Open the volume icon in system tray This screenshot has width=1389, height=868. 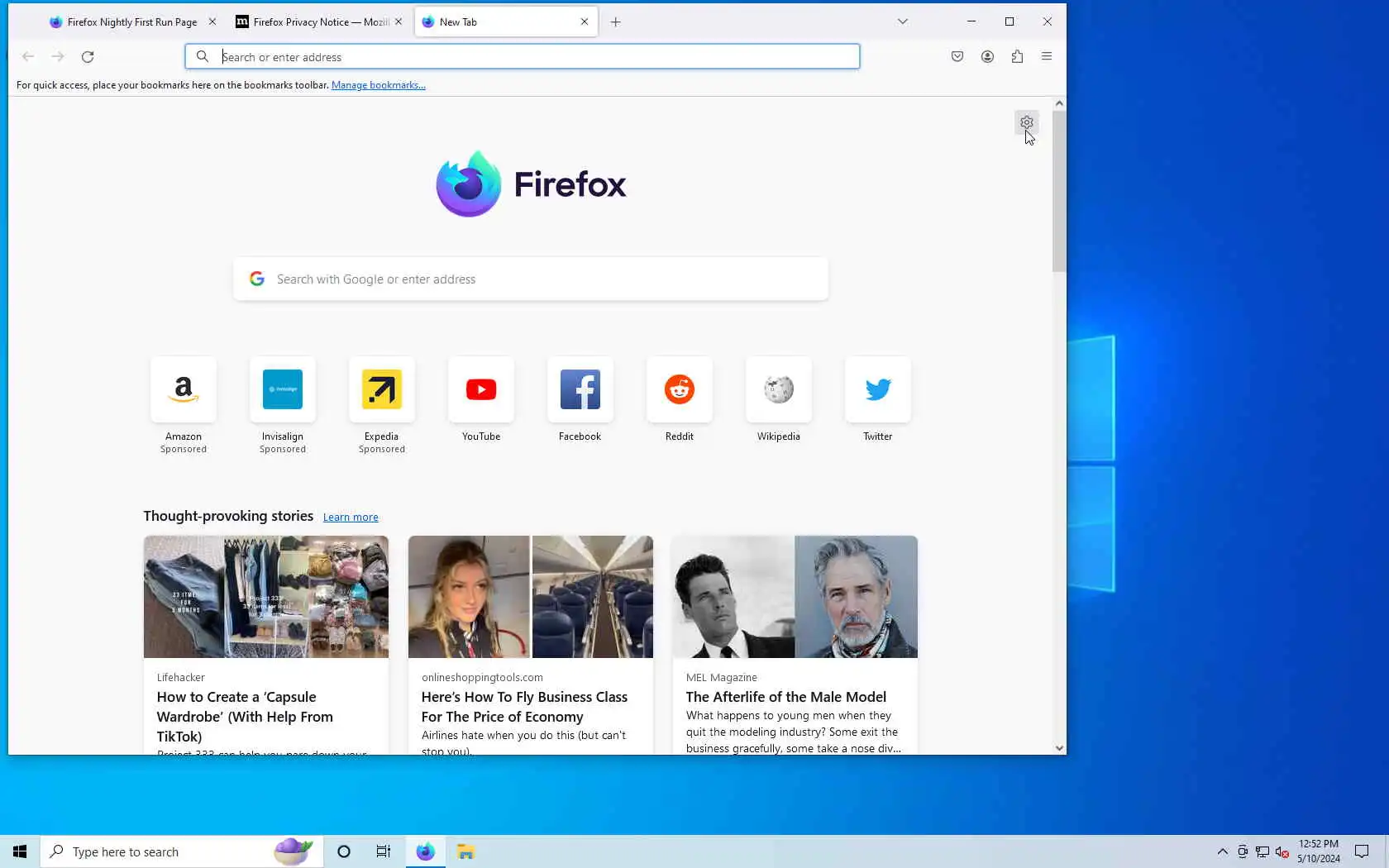(1282, 851)
